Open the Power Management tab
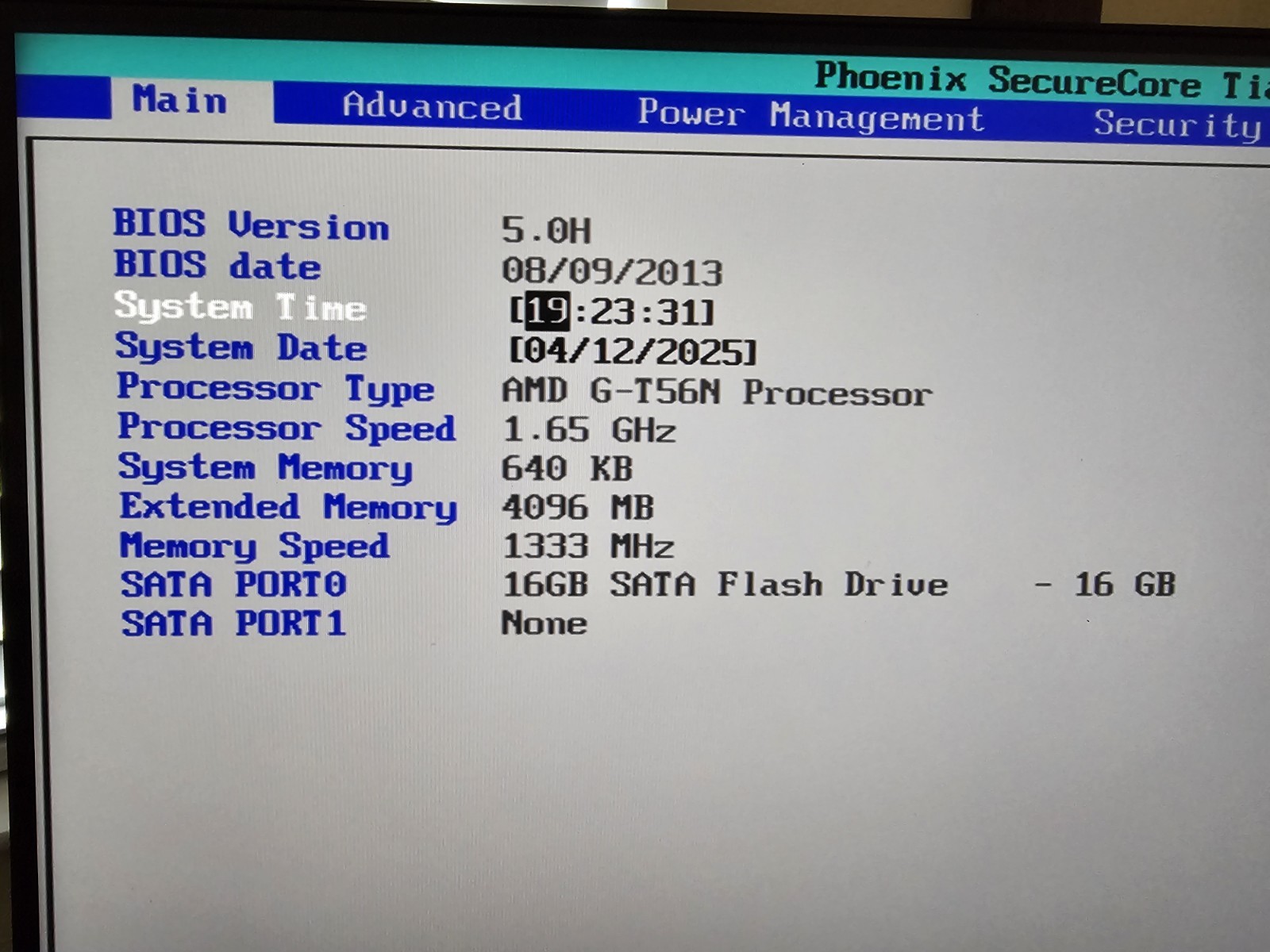Viewport: 1270px width, 952px height. point(811,116)
